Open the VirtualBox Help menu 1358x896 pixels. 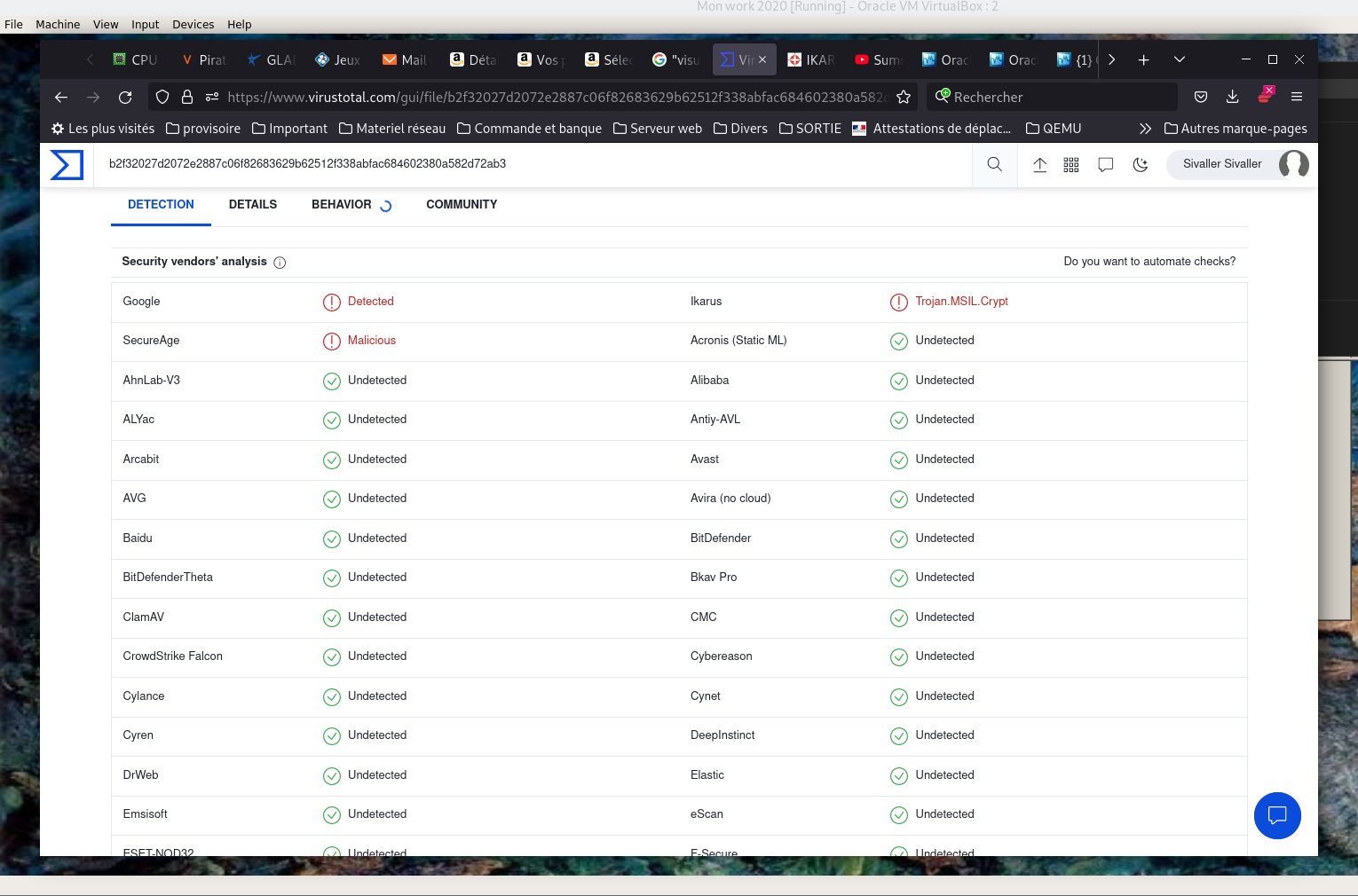239,24
